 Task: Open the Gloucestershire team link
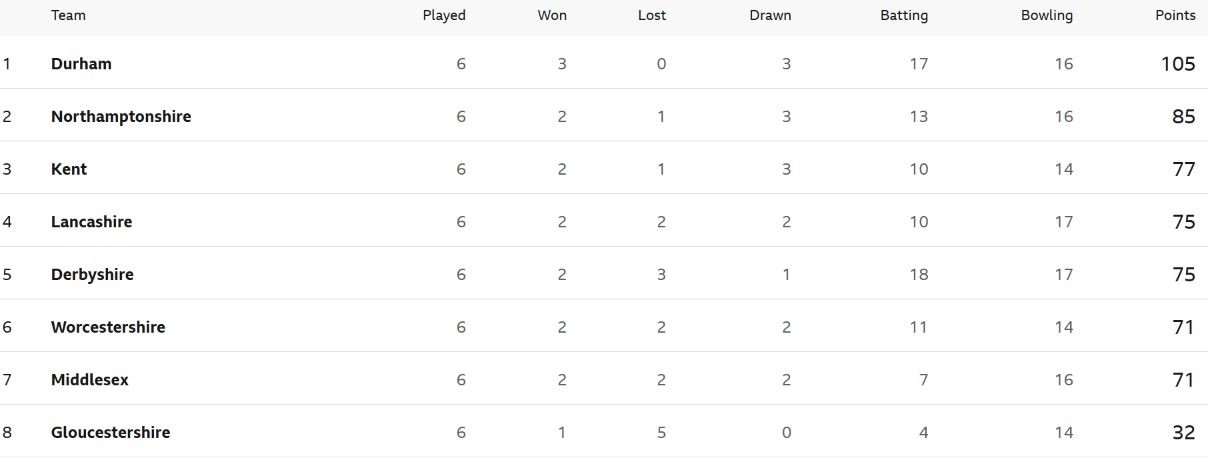tap(110, 432)
